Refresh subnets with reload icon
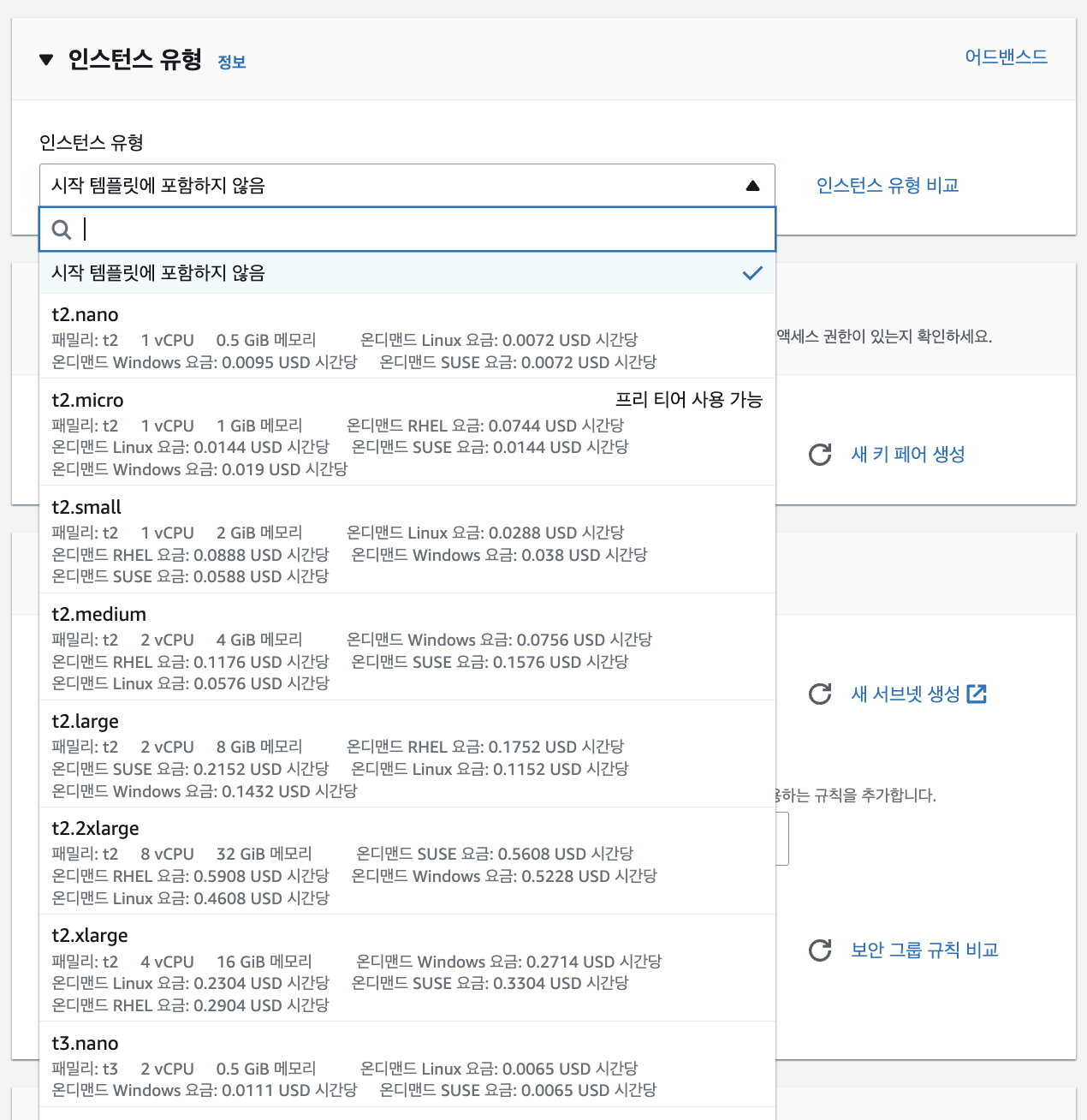This screenshot has height=1120, width=1087. (x=820, y=694)
